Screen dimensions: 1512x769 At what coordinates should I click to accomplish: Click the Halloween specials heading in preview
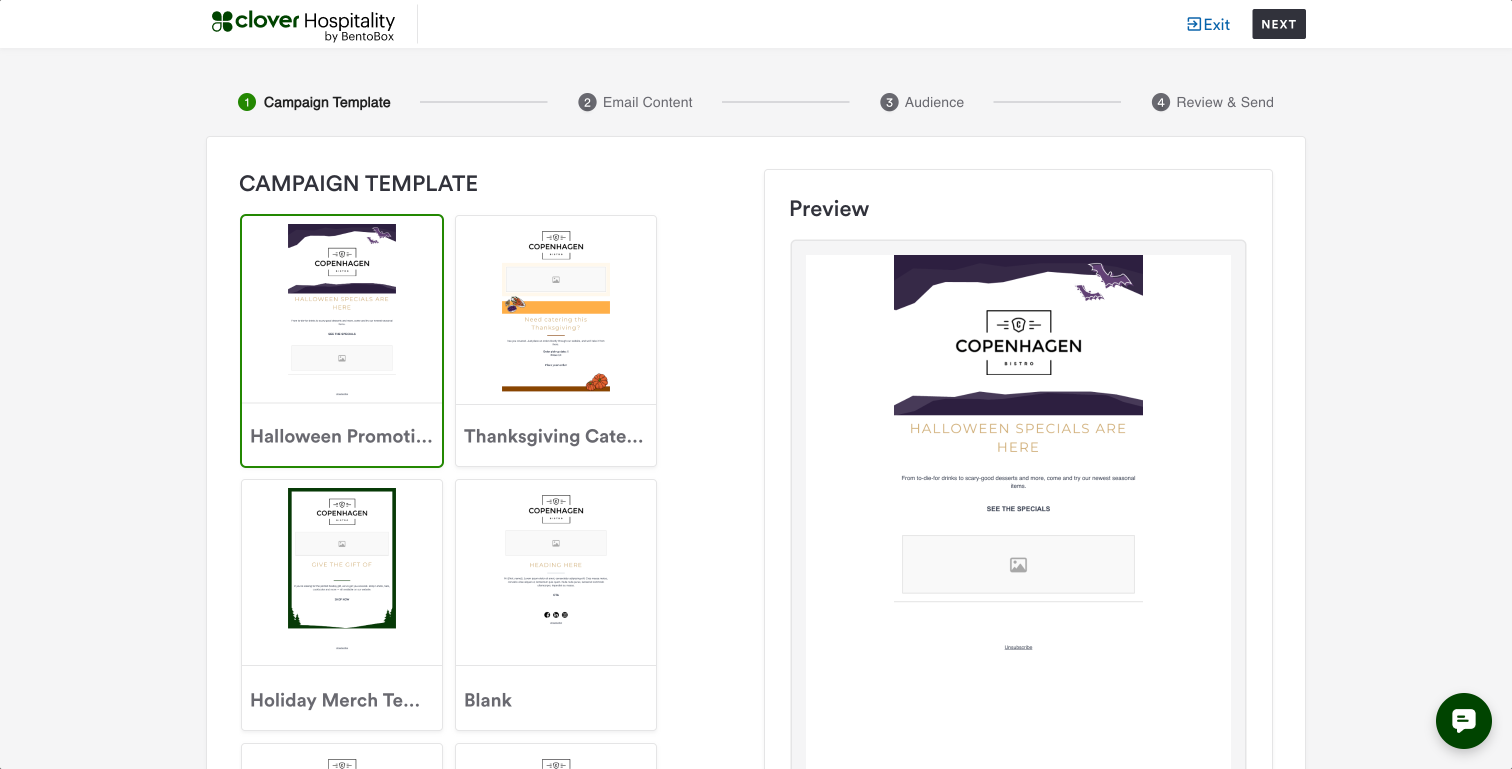[x=1018, y=438]
